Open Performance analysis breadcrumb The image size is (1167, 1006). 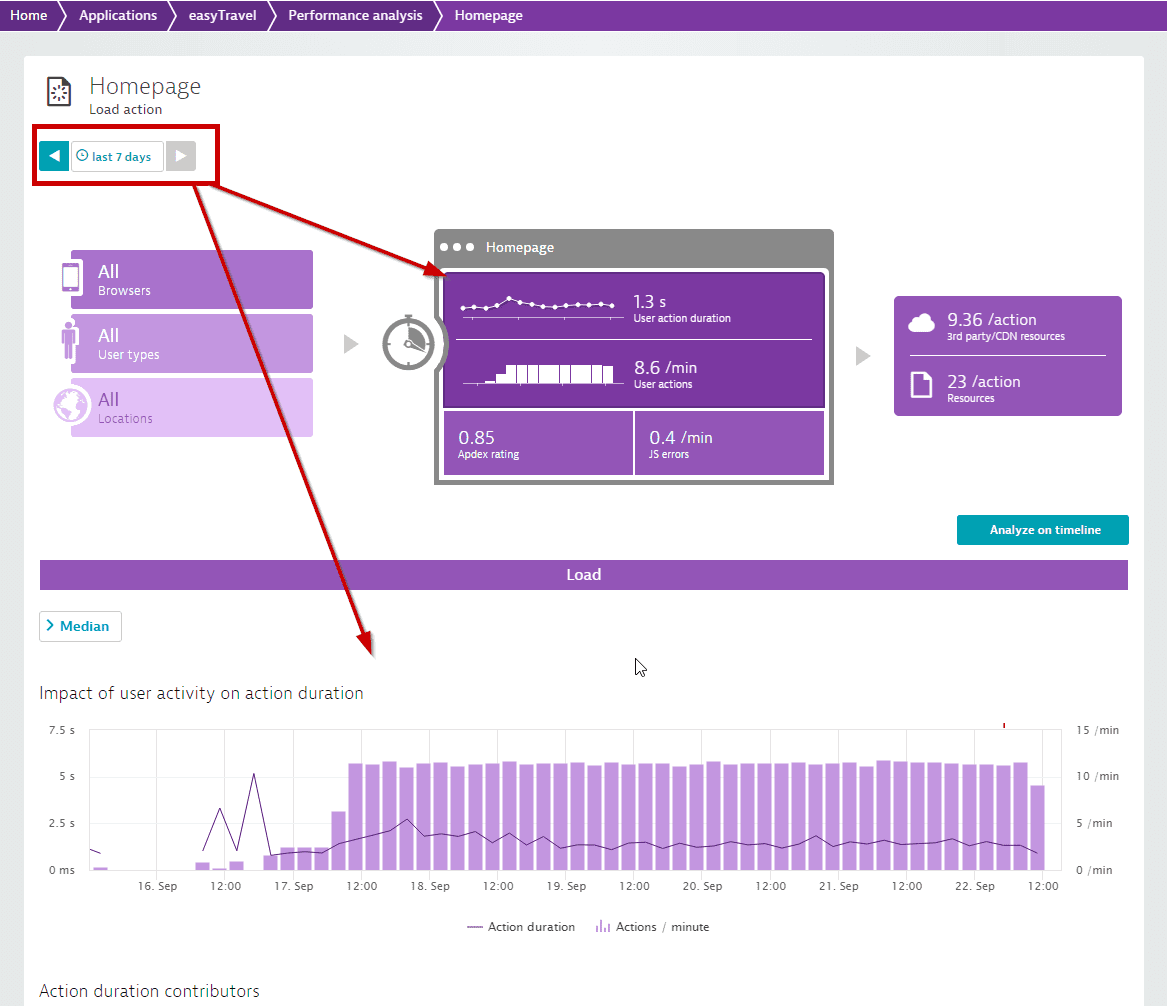355,15
